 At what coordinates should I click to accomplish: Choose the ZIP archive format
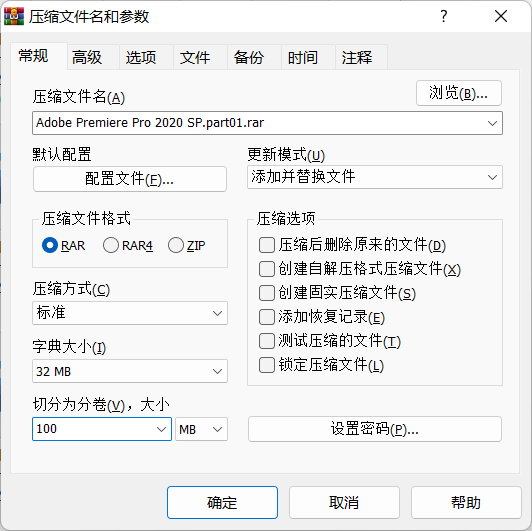click(176, 245)
